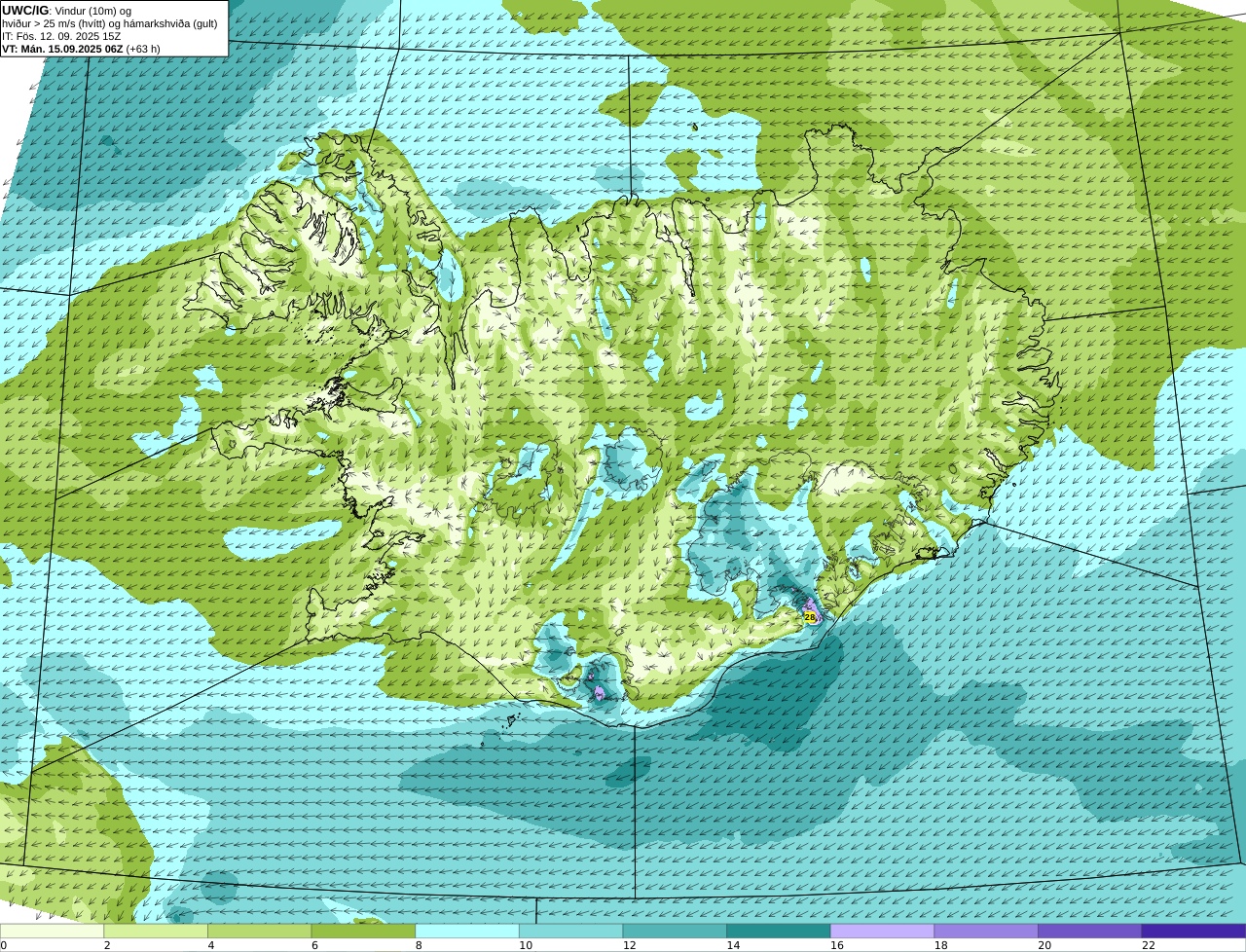Select the yellow-green 2–4 m/s swatch

tap(156, 931)
